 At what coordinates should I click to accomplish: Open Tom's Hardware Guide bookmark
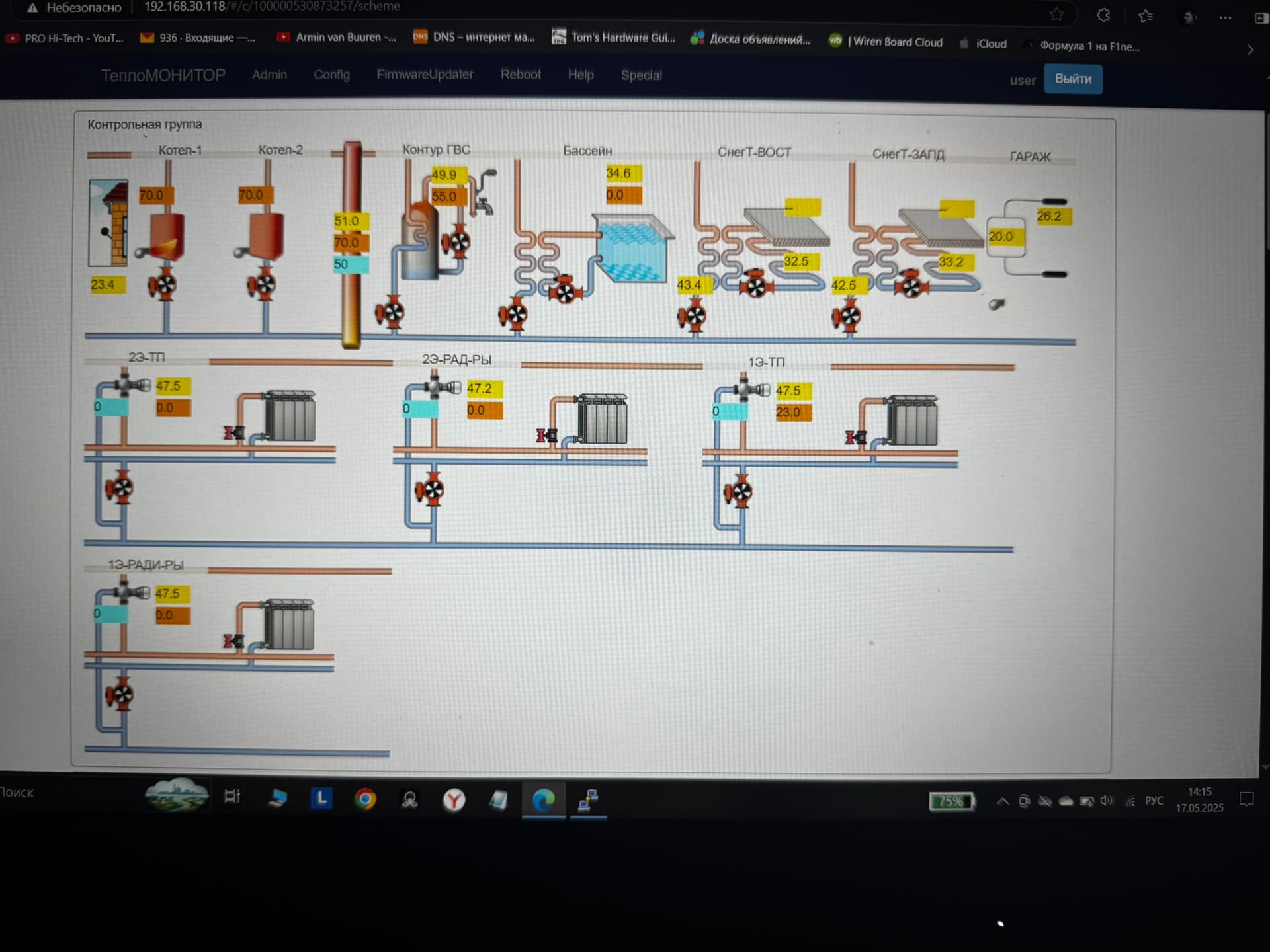coord(614,38)
